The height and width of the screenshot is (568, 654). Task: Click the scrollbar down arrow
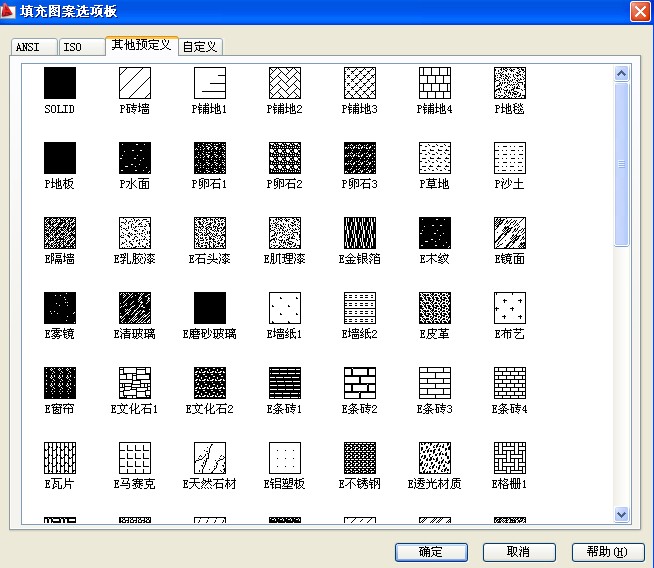tap(621, 514)
